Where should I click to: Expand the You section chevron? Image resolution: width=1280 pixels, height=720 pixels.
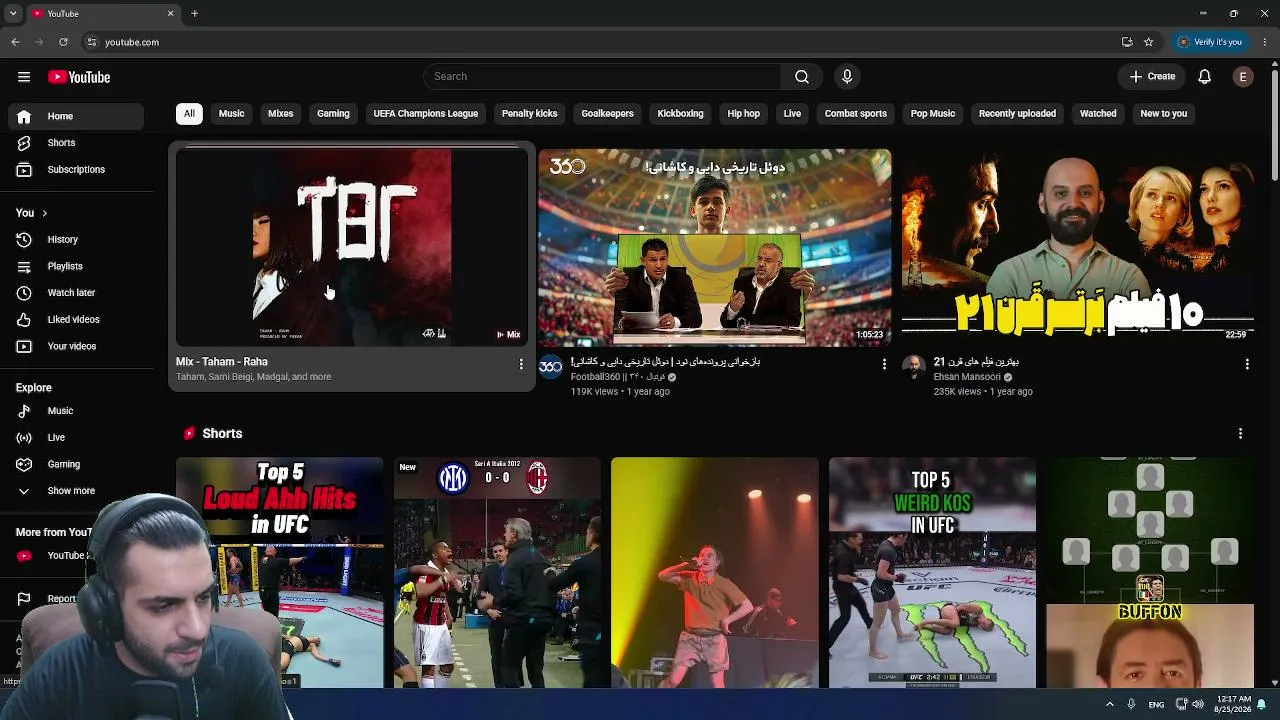44,213
